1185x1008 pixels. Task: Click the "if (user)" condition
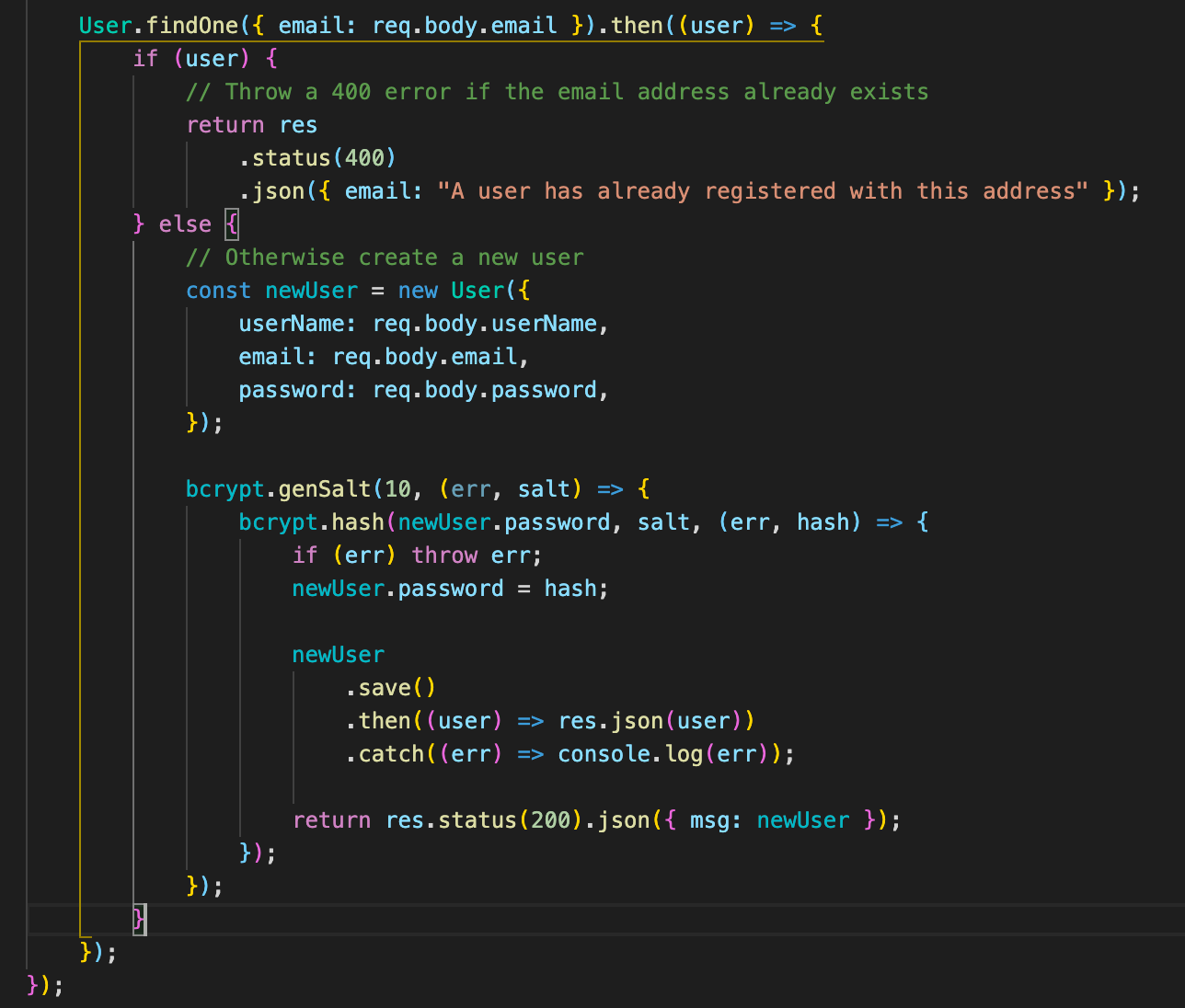coord(191,59)
